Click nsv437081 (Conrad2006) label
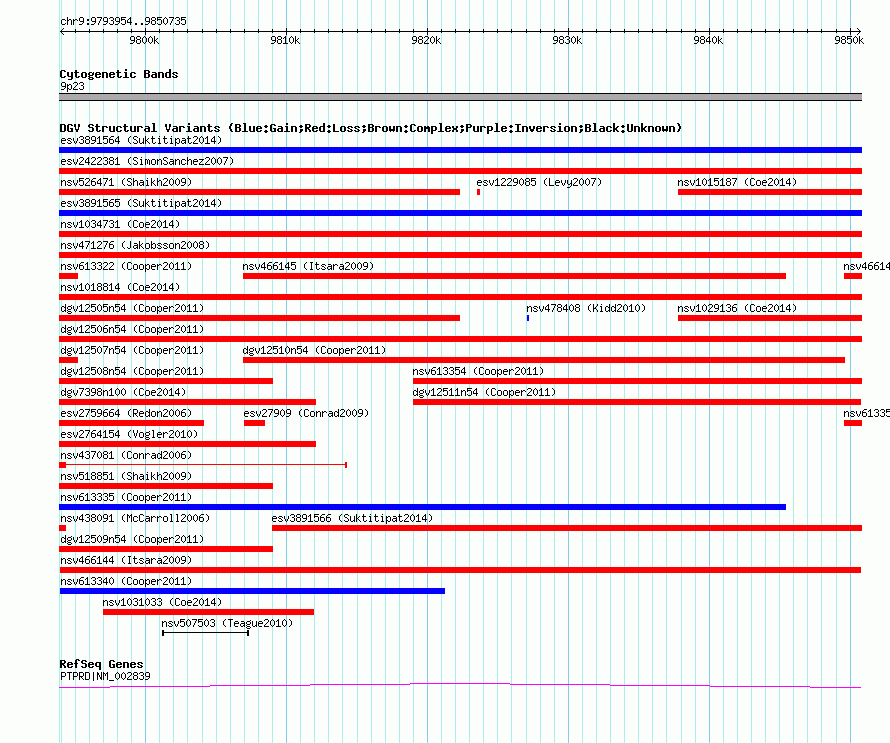 point(126,455)
